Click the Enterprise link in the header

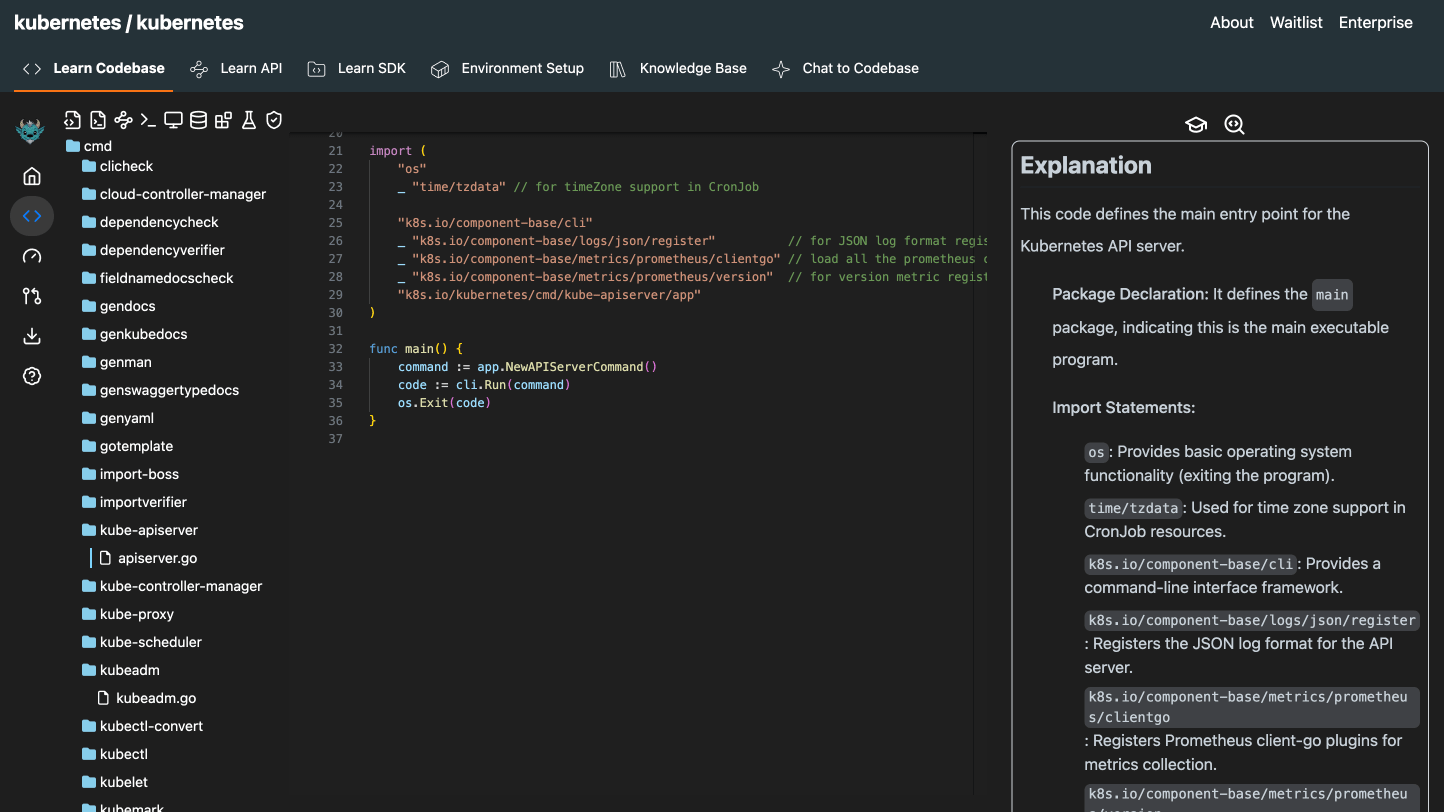pyautogui.click(x=1376, y=22)
